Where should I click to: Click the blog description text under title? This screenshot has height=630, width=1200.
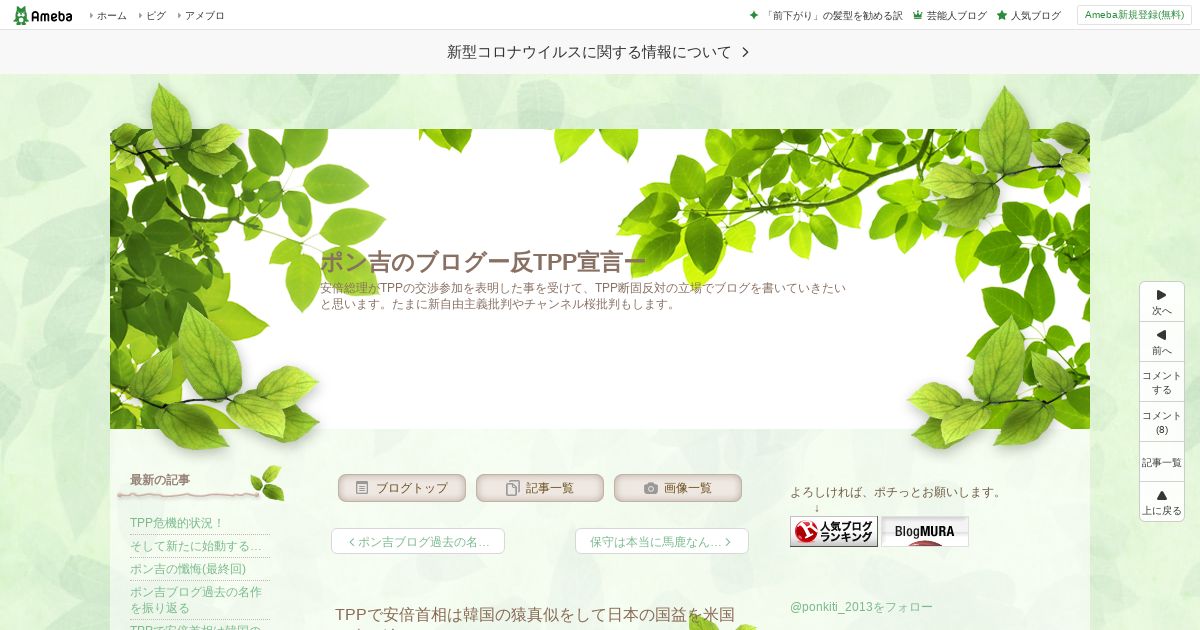coord(583,296)
